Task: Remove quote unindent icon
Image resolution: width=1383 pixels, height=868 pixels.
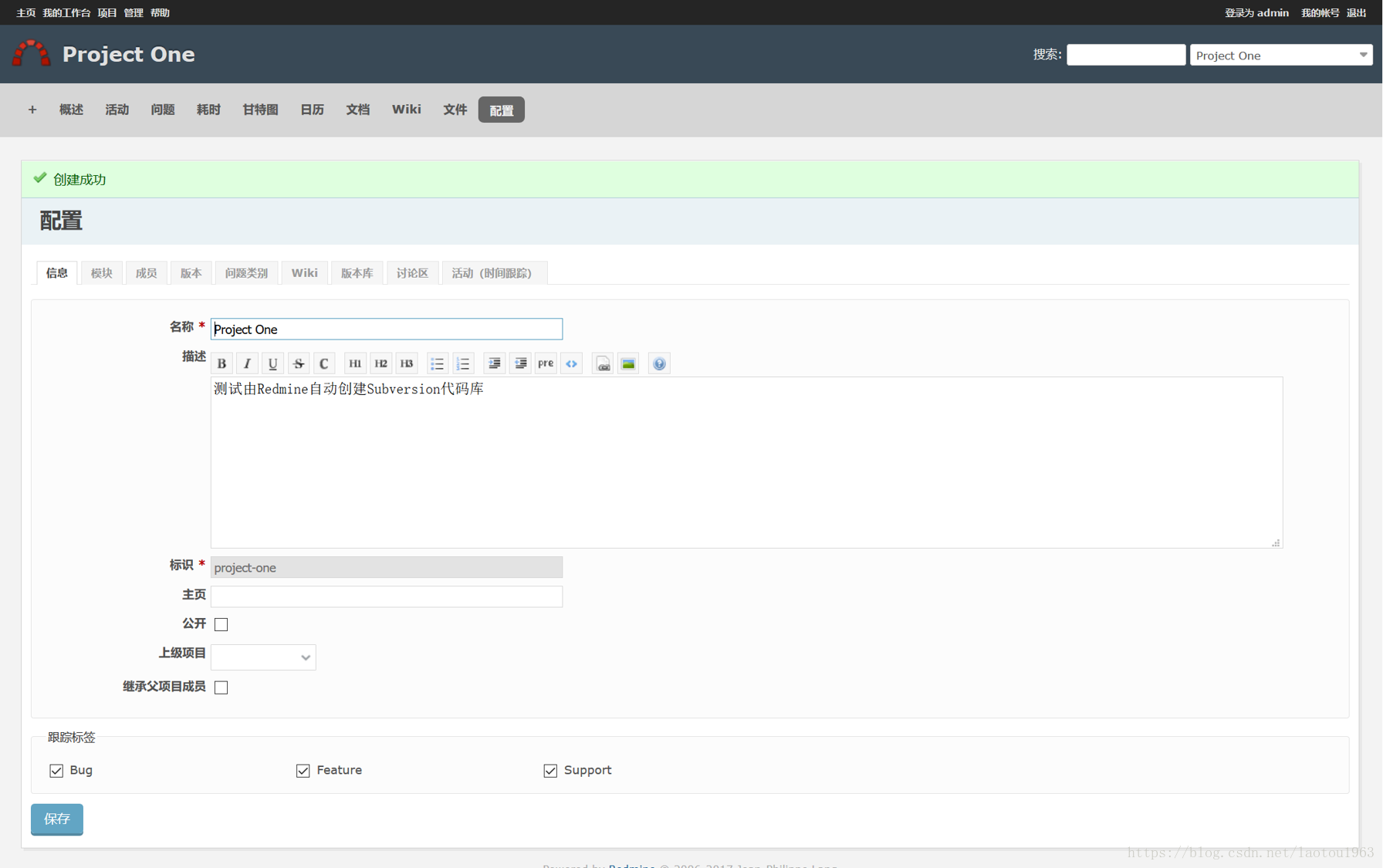Action: click(520, 363)
